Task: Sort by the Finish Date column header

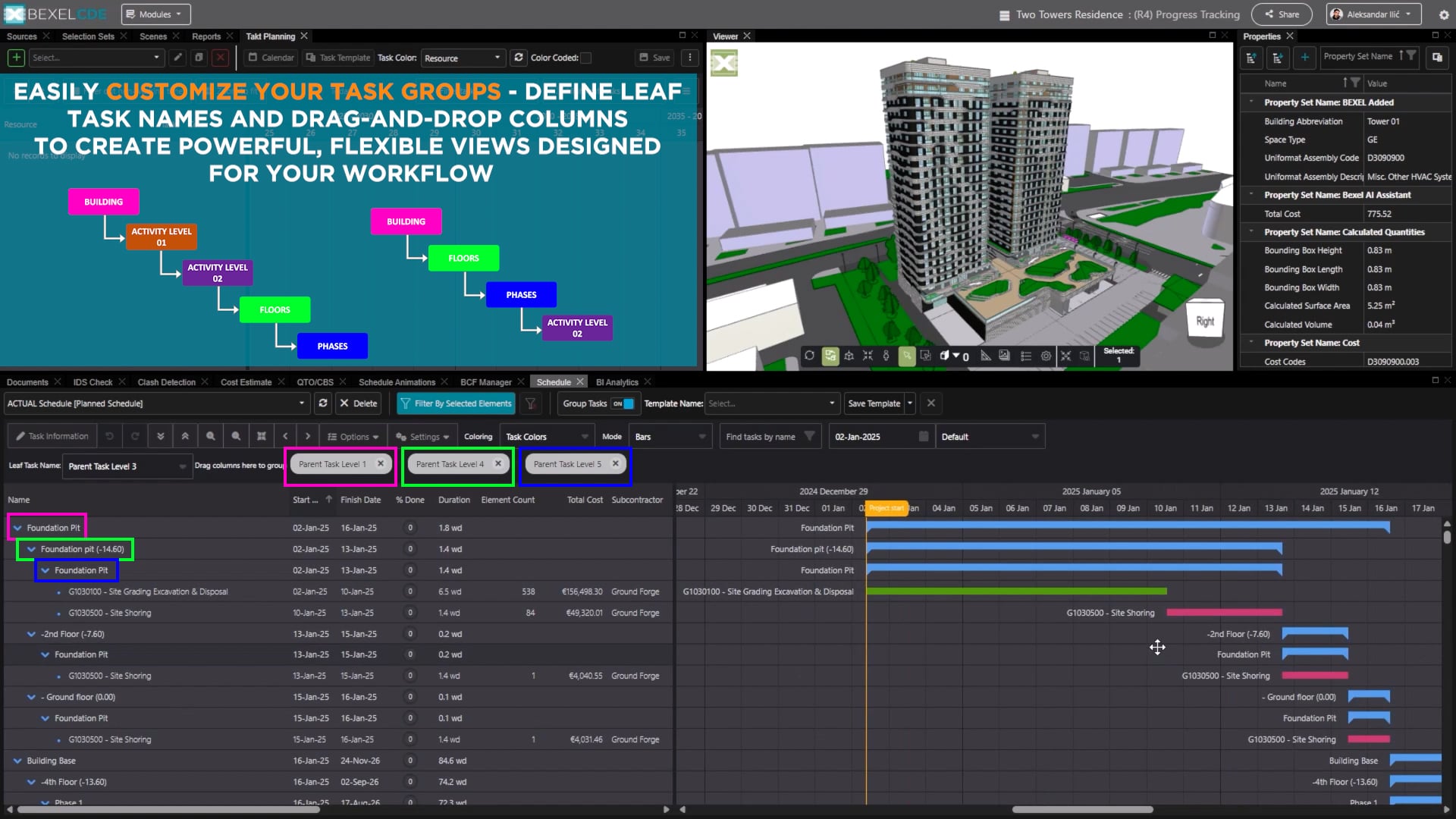Action: (360, 500)
